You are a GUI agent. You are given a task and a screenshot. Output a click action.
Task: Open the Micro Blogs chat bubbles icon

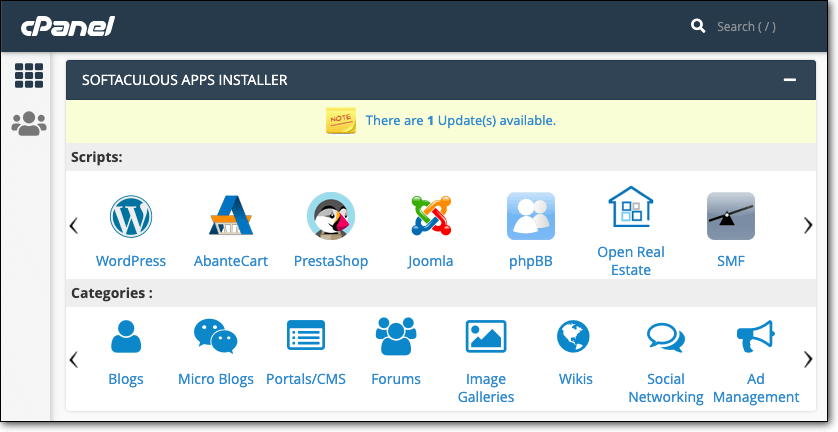coord(215,336)
